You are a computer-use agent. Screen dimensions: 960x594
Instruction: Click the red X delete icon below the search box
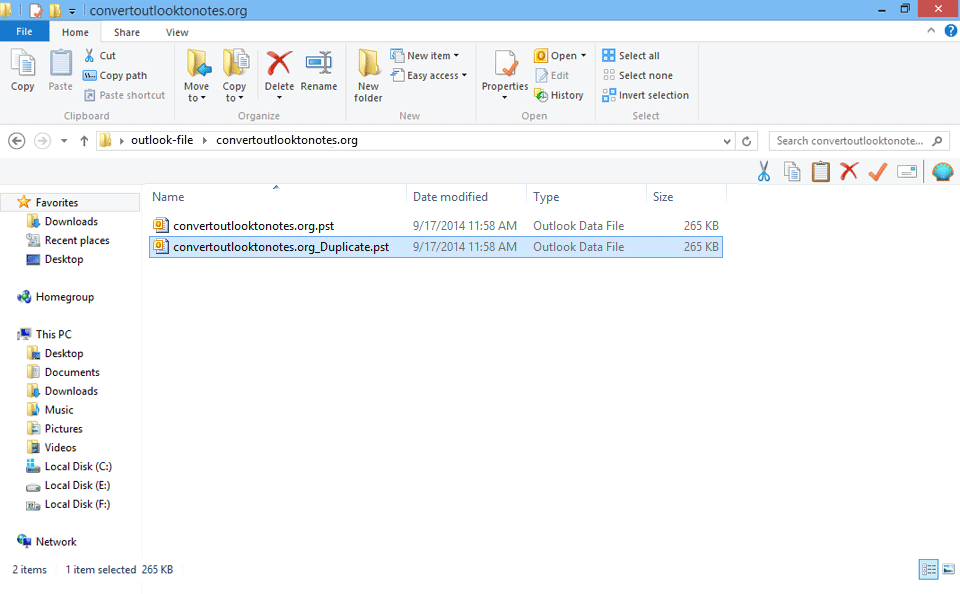849,172
